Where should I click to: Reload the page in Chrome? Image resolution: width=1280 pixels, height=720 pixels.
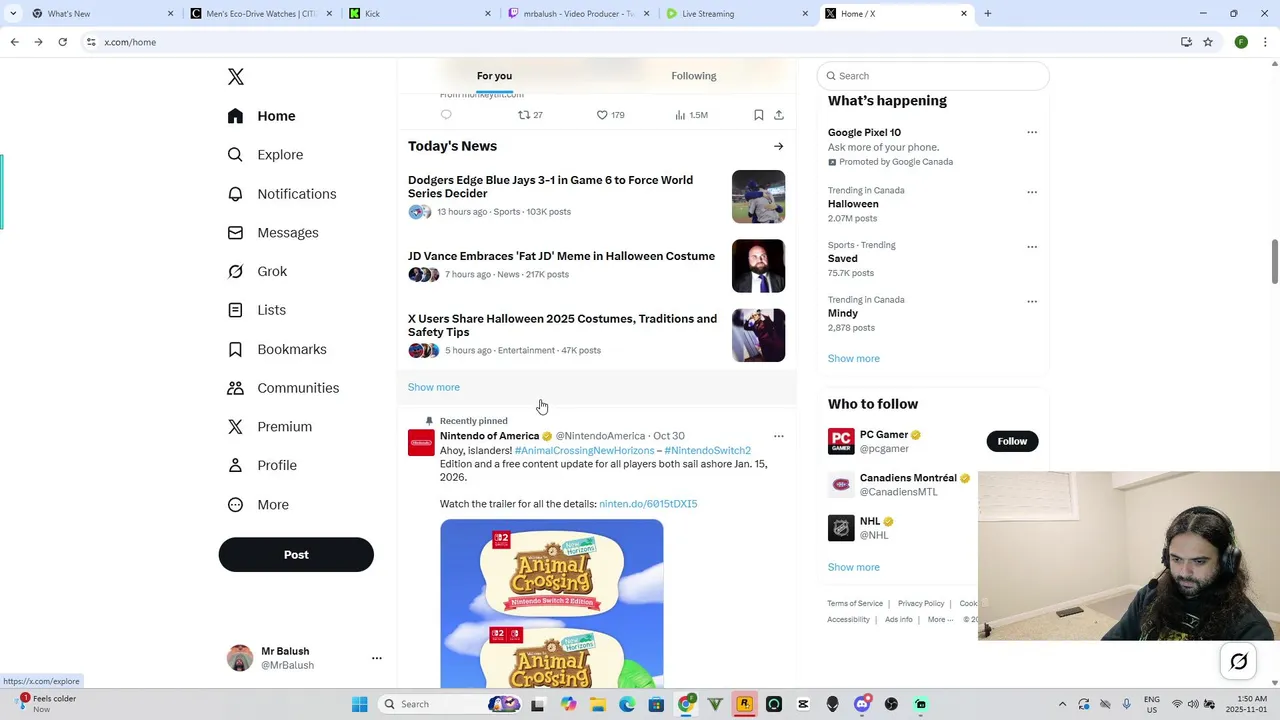click(62, 42)
